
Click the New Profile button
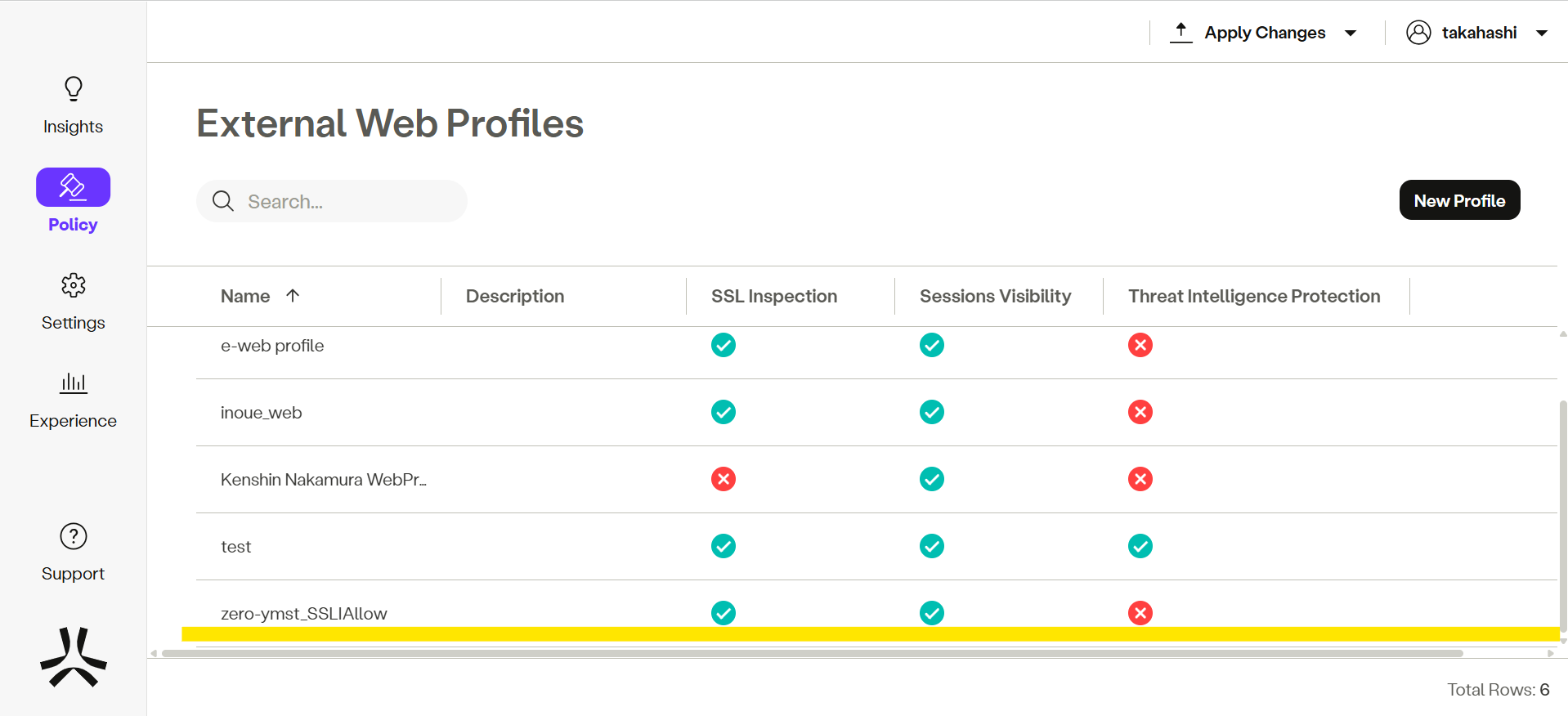[x=1459, y=200]
